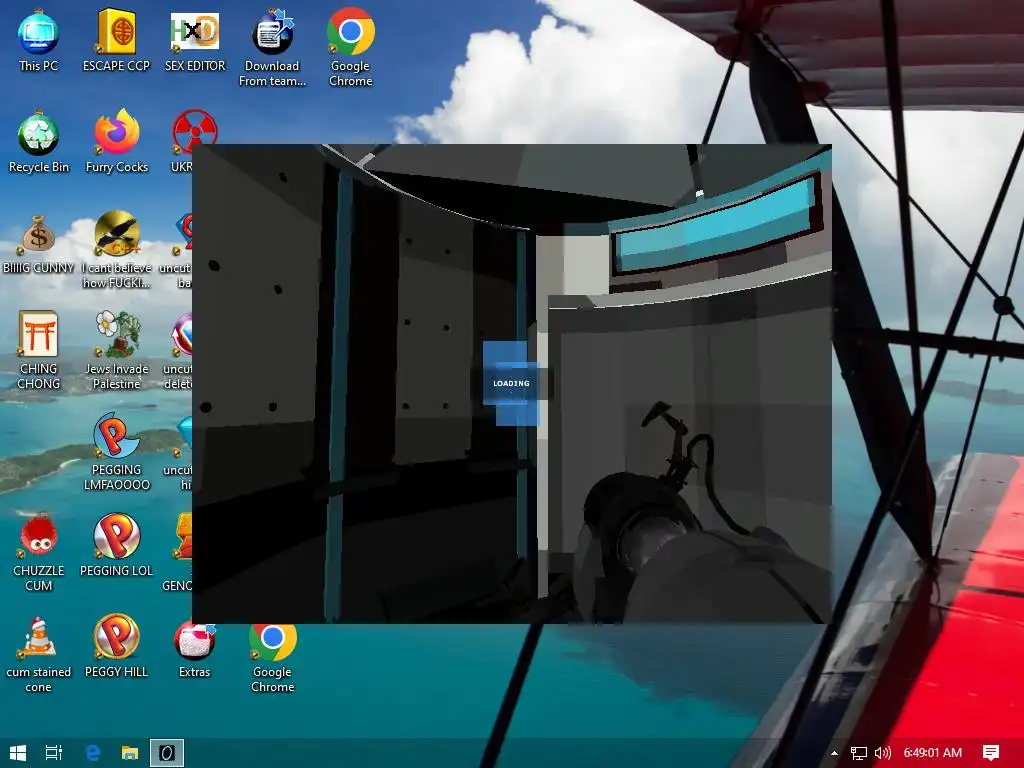The width and height of the screenshot is (1024, 768).
Task: Select the torii gate desktop shortcut
Action: point(39,351)
